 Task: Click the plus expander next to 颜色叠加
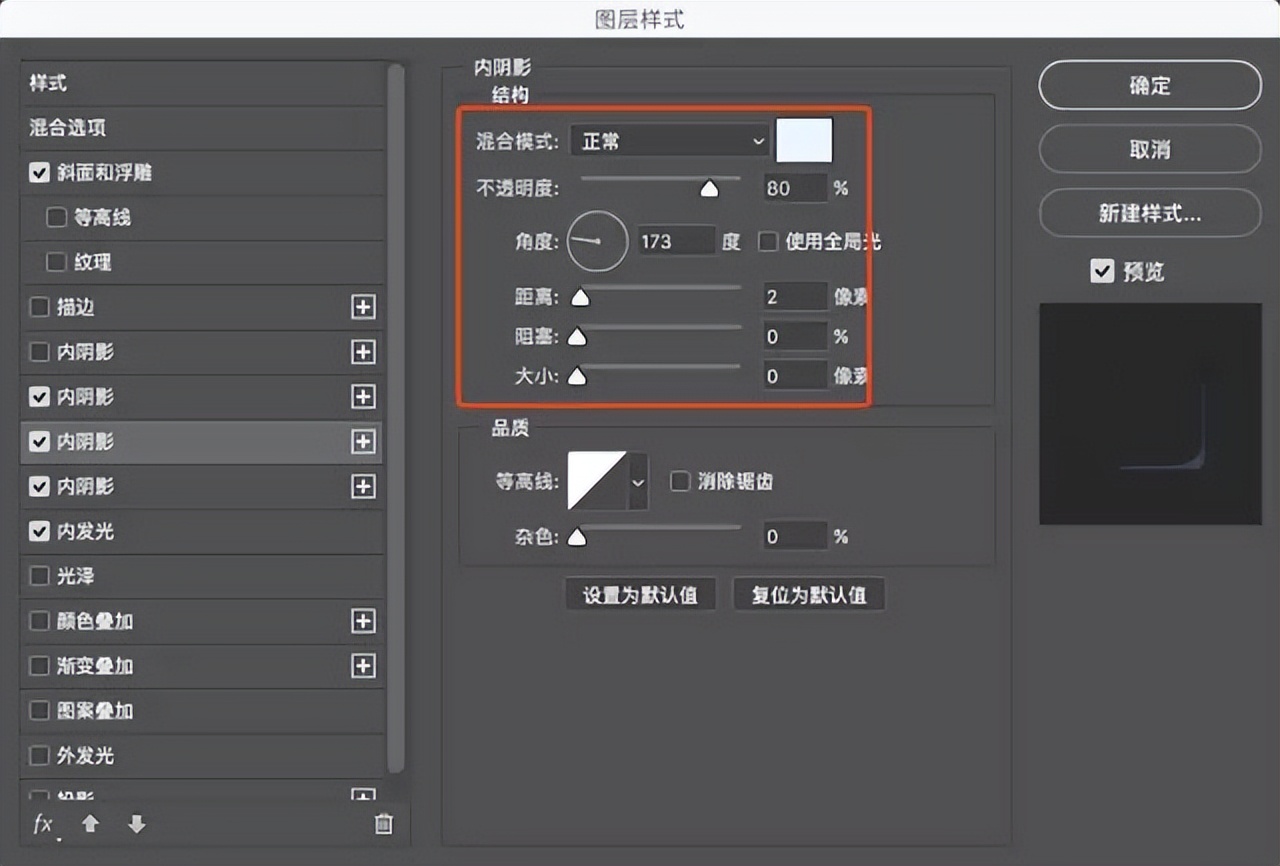(363, 621)
